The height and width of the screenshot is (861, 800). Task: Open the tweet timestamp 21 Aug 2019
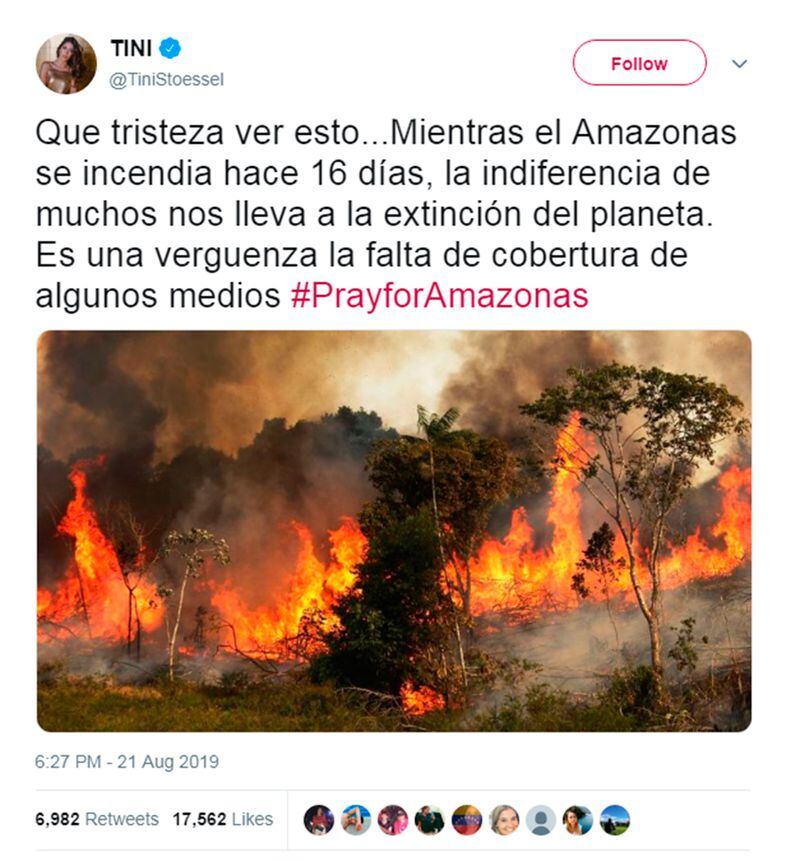(127, 762)
